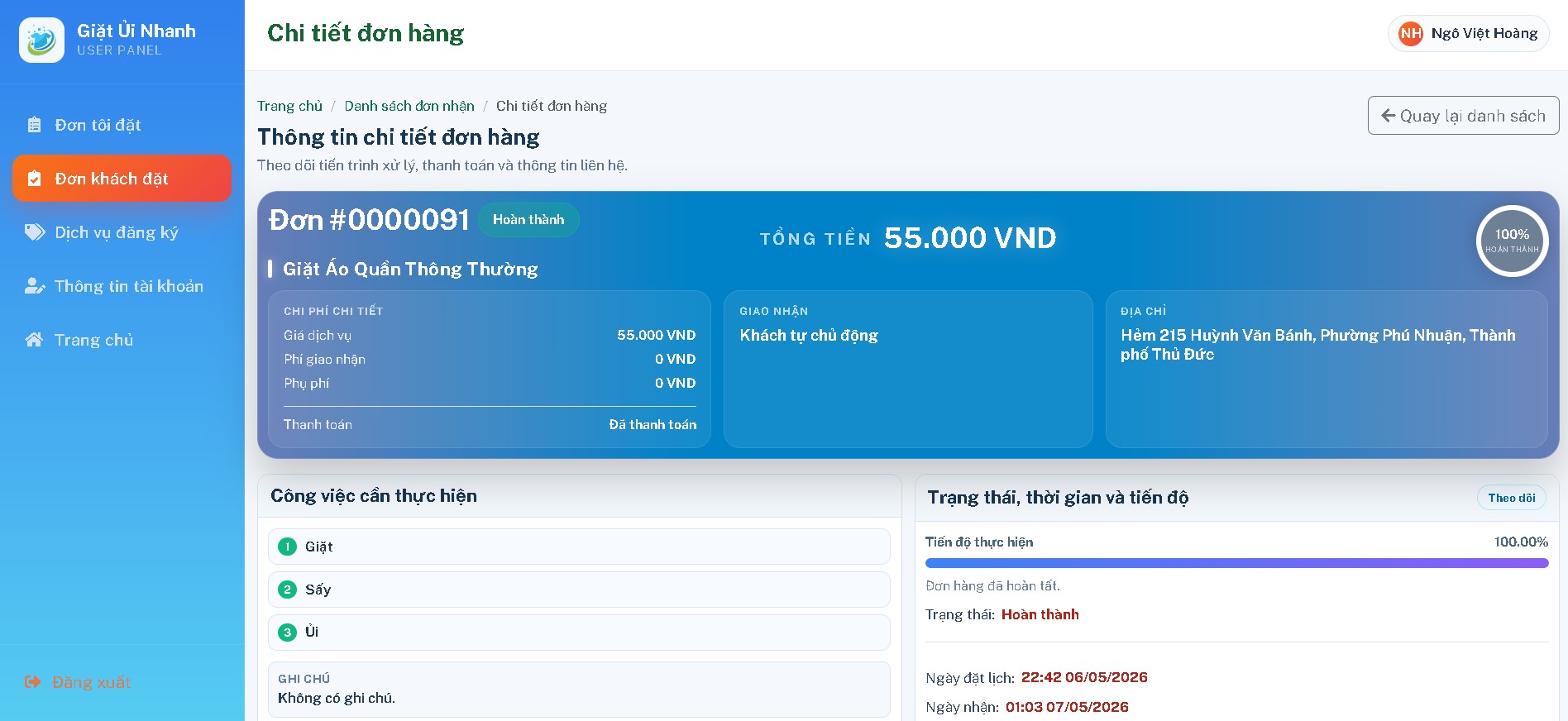1568x721 pixels.
Task: Click the Theo dõi badge
Action: tap(1512, 498)
